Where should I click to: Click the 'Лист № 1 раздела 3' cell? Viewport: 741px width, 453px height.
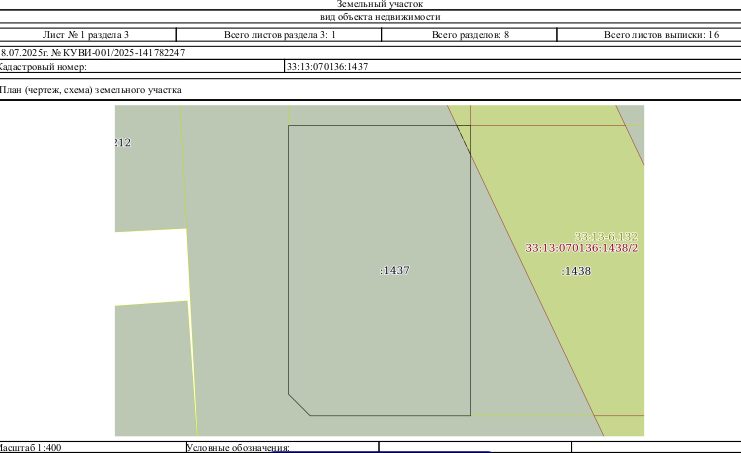(86, 34)
